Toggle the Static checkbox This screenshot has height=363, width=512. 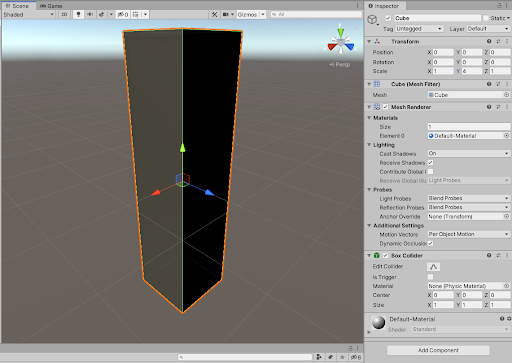(x=486, y=18)
